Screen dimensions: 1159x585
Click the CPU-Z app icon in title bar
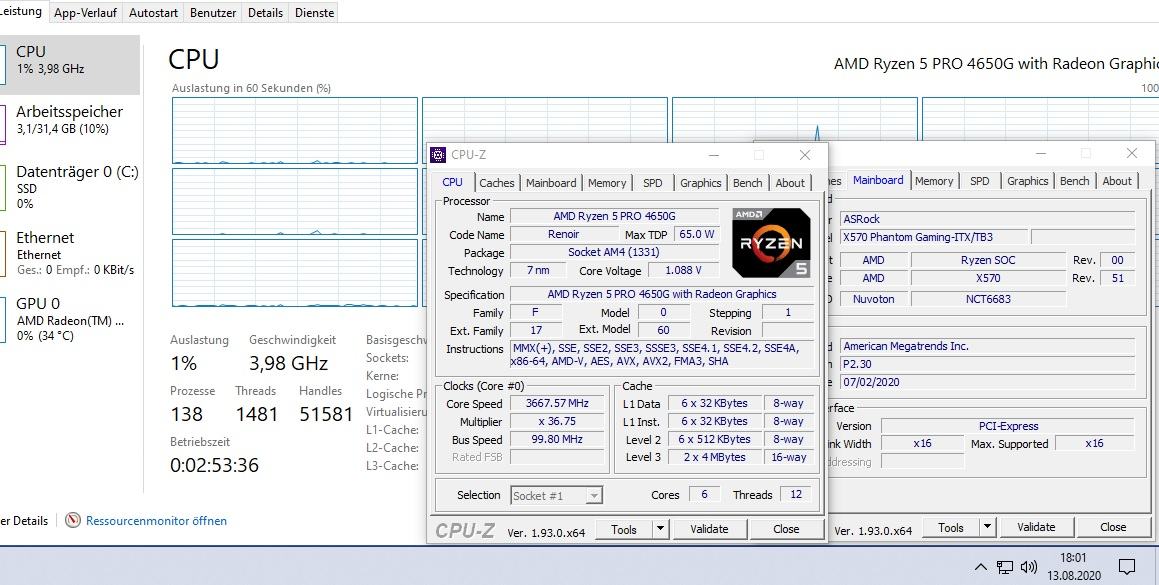438,155
